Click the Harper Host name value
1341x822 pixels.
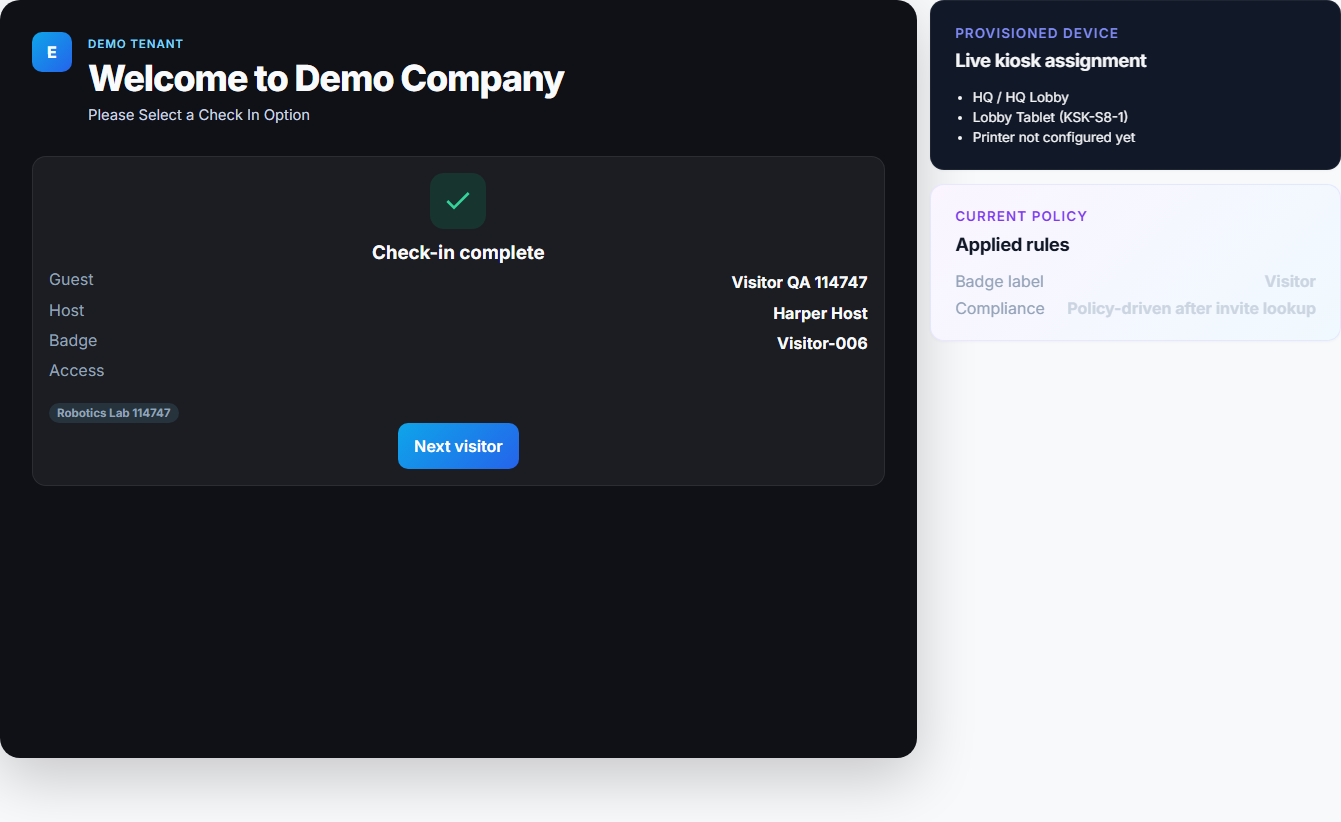(x=820, y=314)
